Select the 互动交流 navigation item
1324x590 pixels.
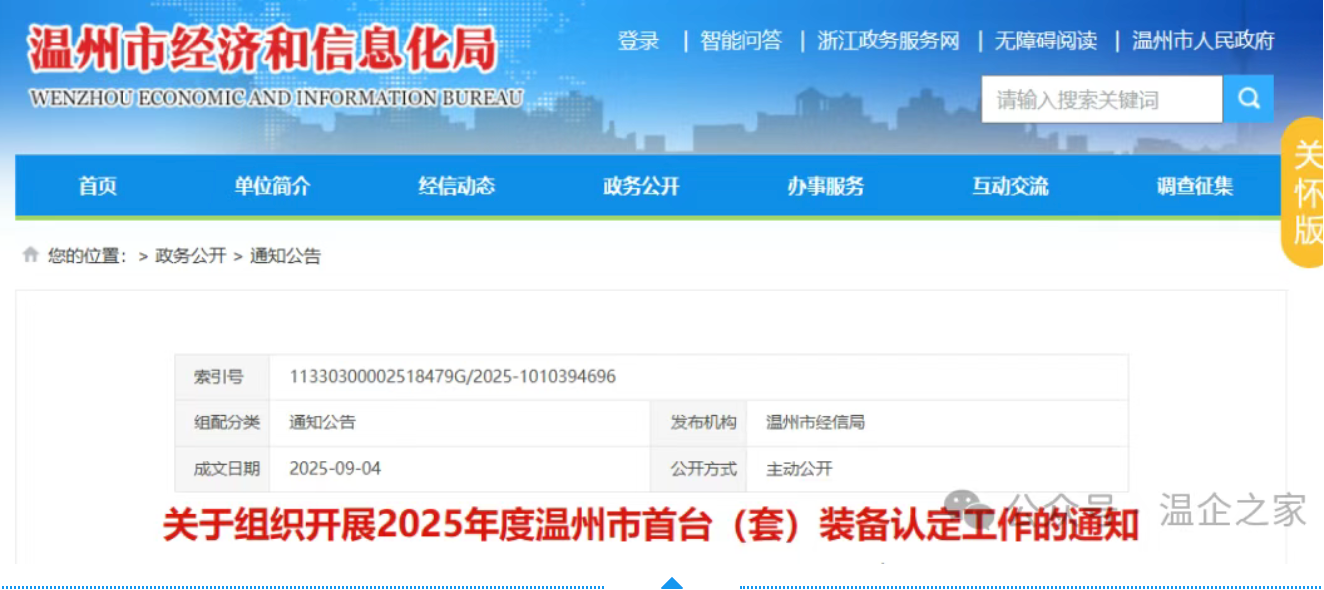pyautogui.click(x=1010, y=186)
